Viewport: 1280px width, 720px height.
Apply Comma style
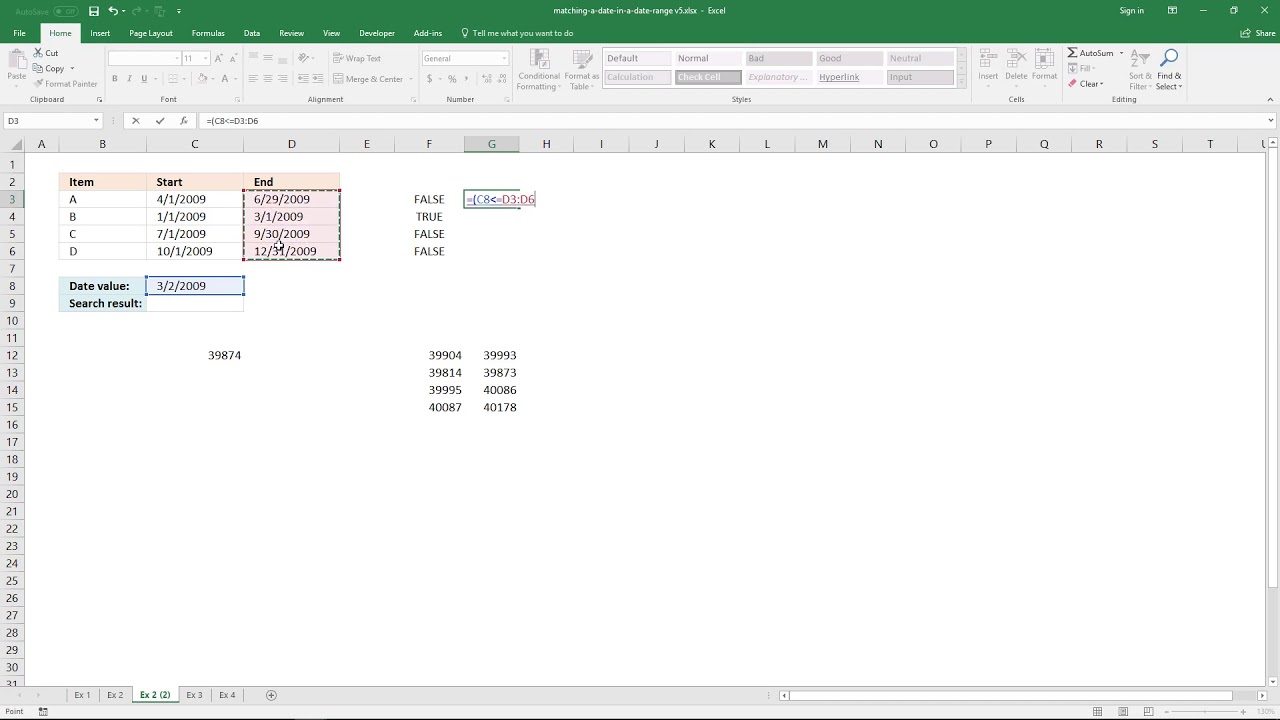467,79
